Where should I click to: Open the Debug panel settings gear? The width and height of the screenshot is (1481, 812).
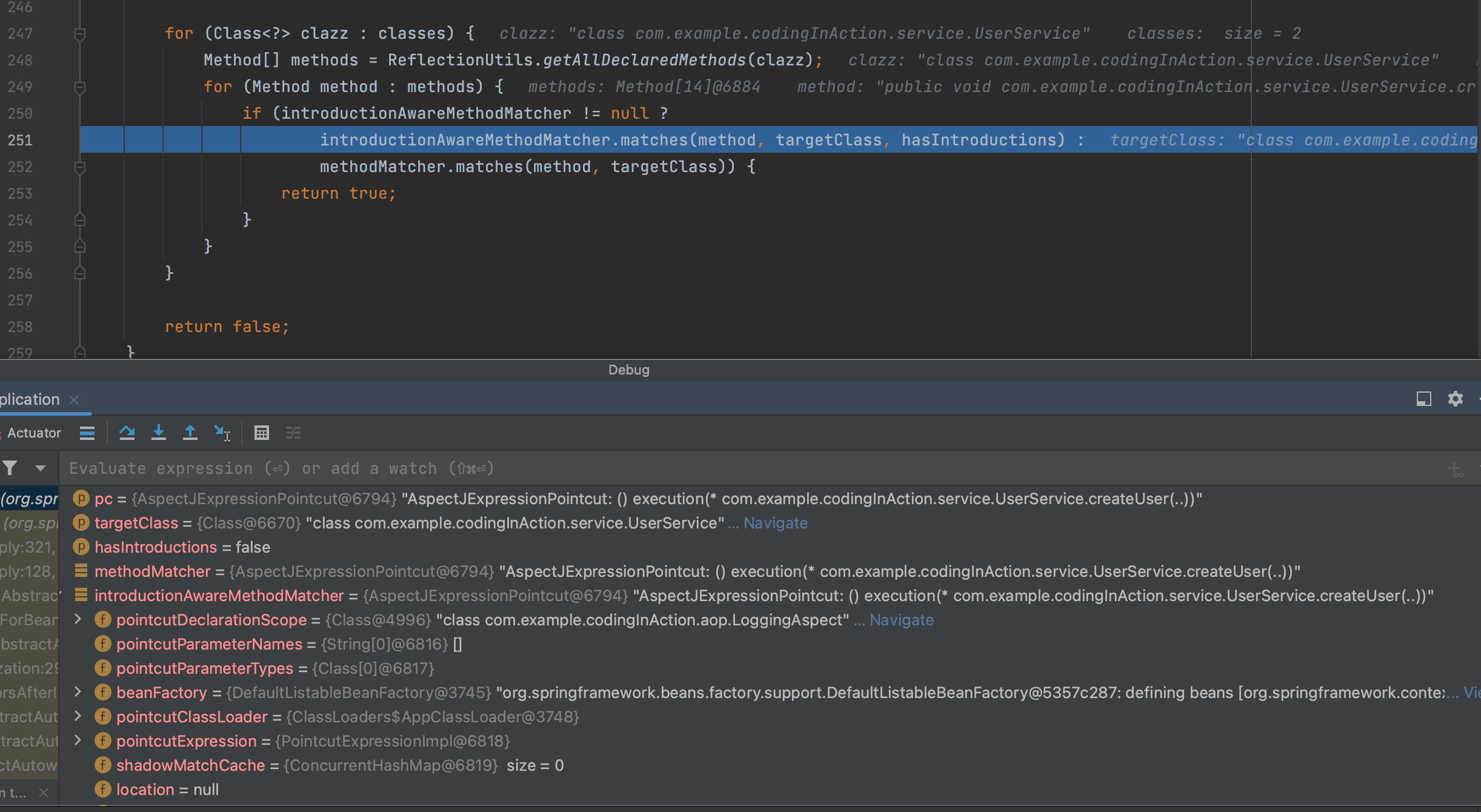pos(1455,399)
